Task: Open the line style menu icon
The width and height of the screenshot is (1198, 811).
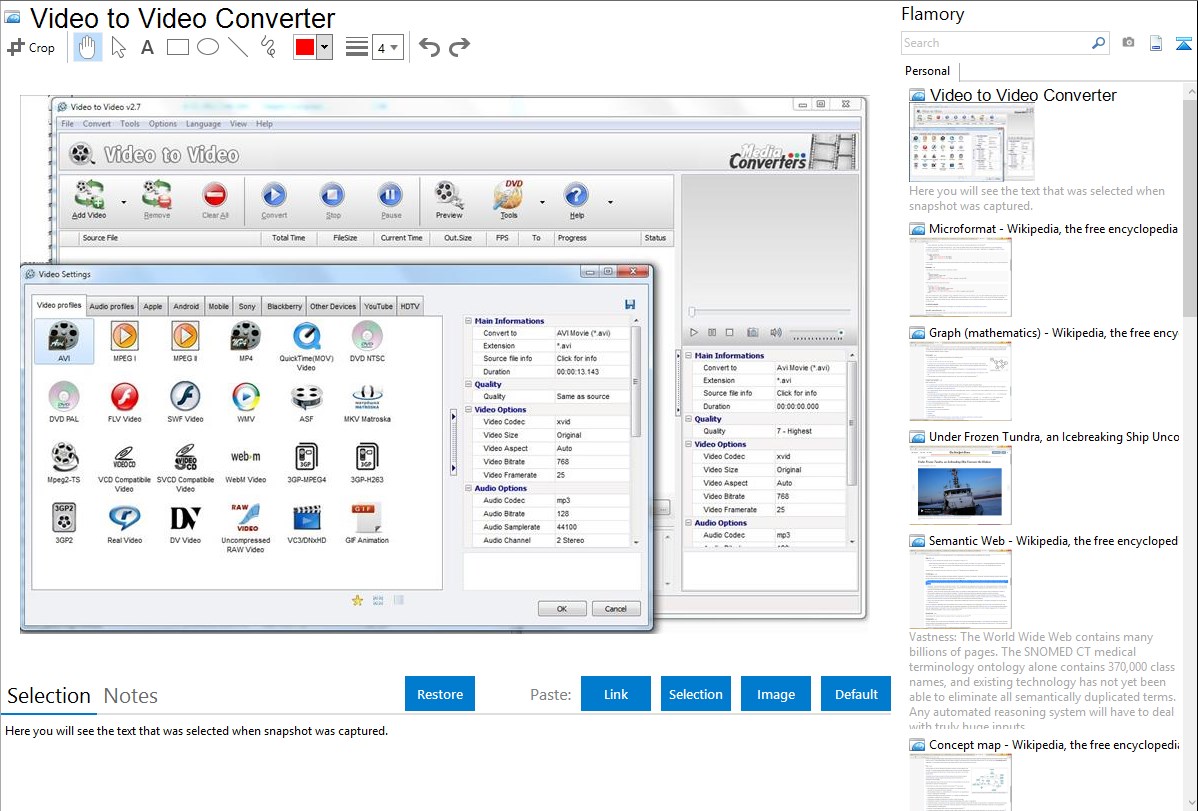Action: pyautogui.click(x=356, y=47)
